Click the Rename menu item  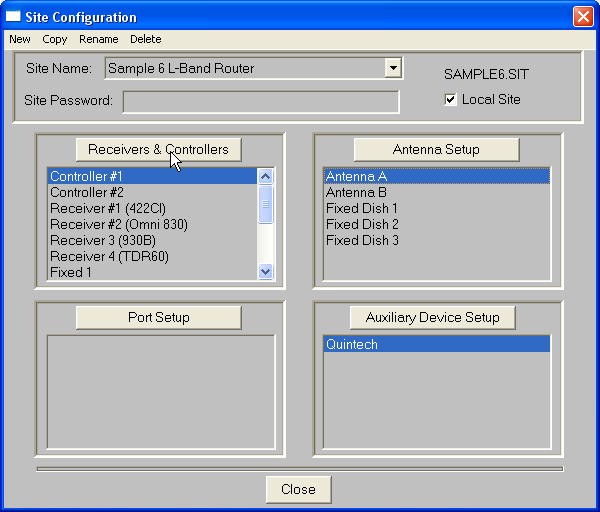[x=99, y=39]
